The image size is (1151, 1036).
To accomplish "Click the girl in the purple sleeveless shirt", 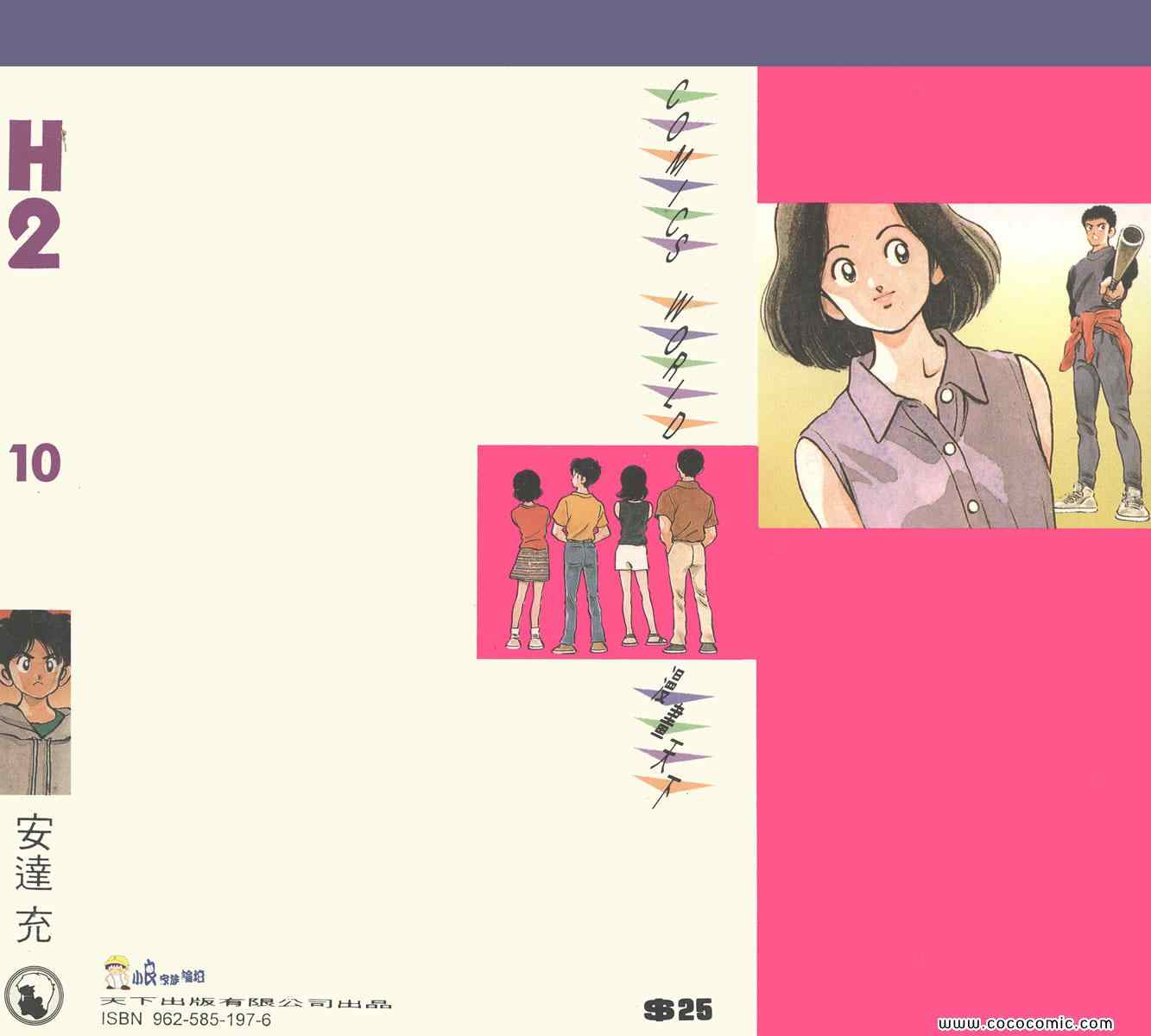I will 898,371.
